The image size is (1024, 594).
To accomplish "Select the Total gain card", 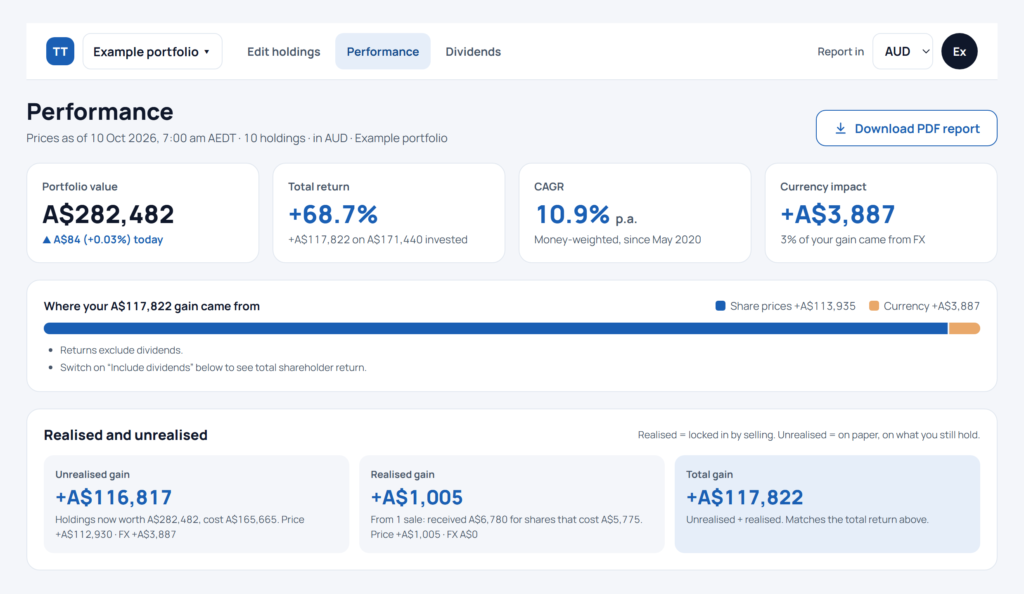I will [827, 504].
